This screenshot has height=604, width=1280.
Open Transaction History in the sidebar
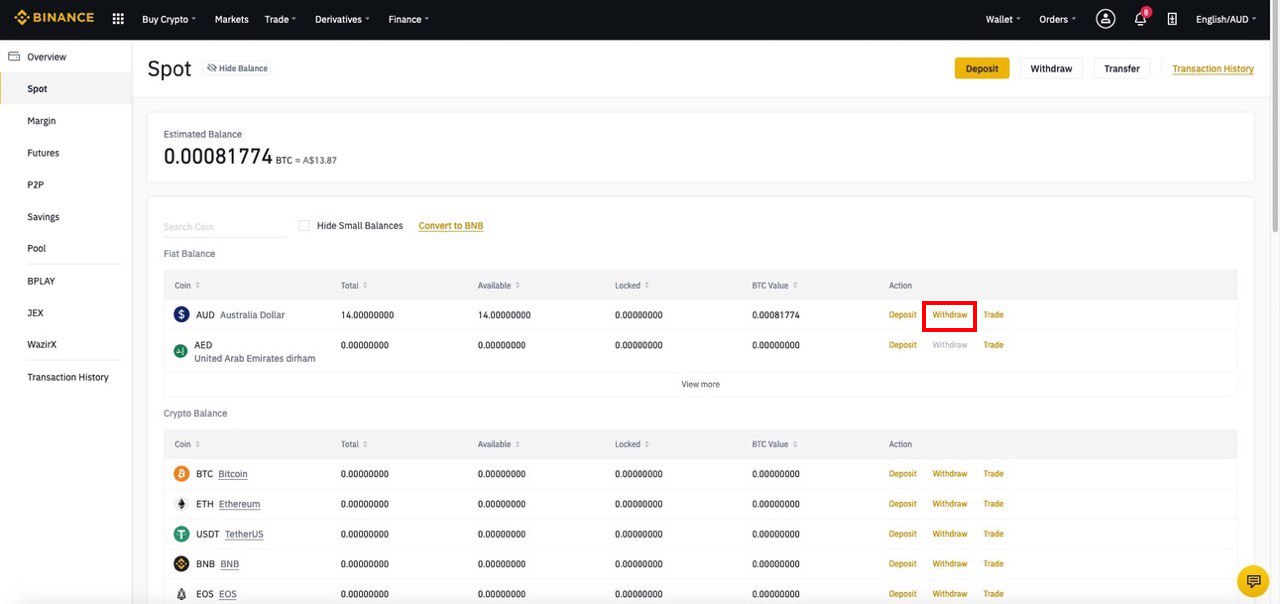click(x=66, y=377)
